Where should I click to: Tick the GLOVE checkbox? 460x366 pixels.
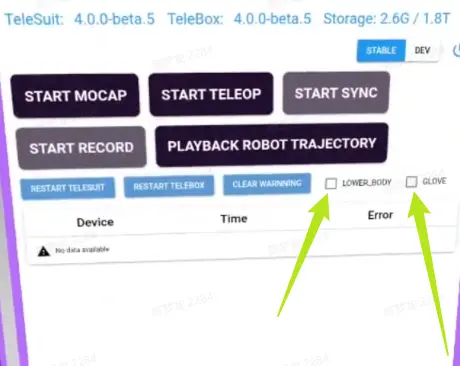click(411, 182)
